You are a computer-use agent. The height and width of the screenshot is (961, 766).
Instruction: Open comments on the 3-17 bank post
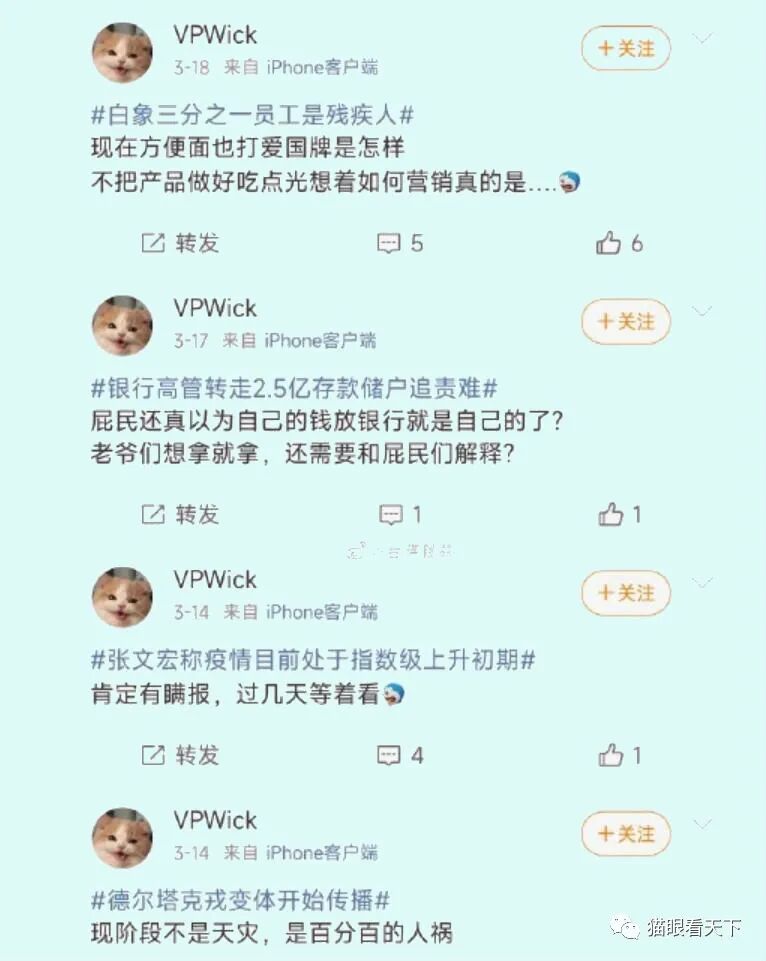pos(400,515)
